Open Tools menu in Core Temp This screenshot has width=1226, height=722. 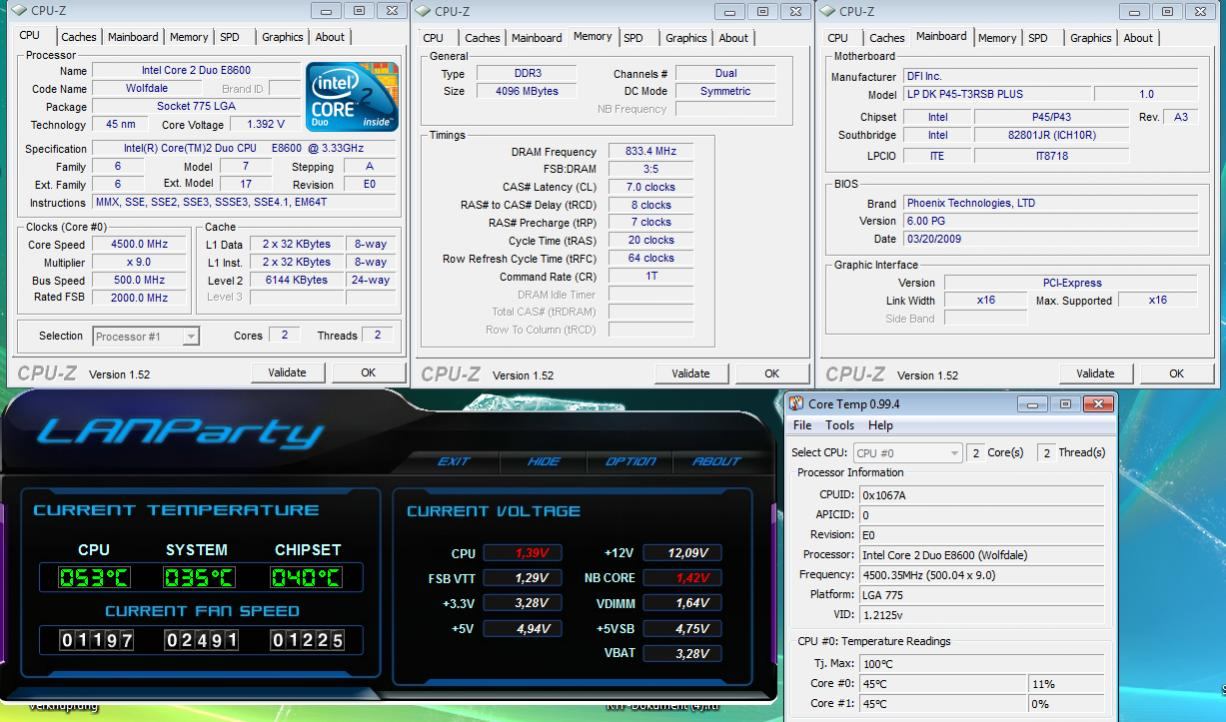(840, 425)
